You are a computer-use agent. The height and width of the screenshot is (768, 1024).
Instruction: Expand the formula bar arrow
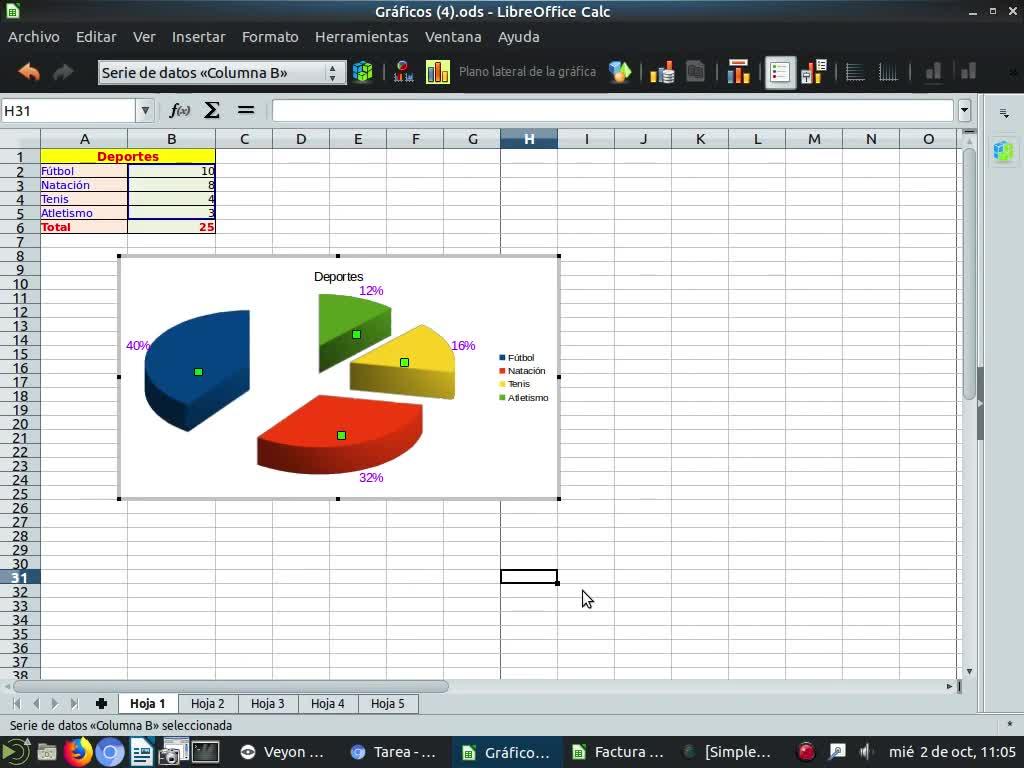pos(965,110)
